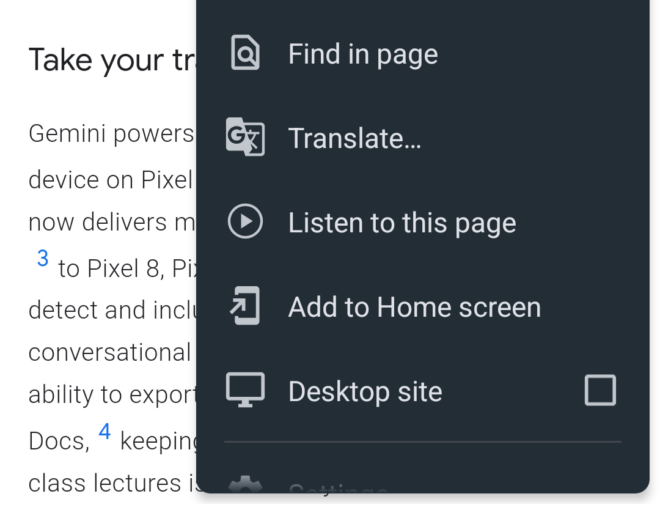Open the cut-off Settings menu label

pyautogui.click(x=338, y=489)
